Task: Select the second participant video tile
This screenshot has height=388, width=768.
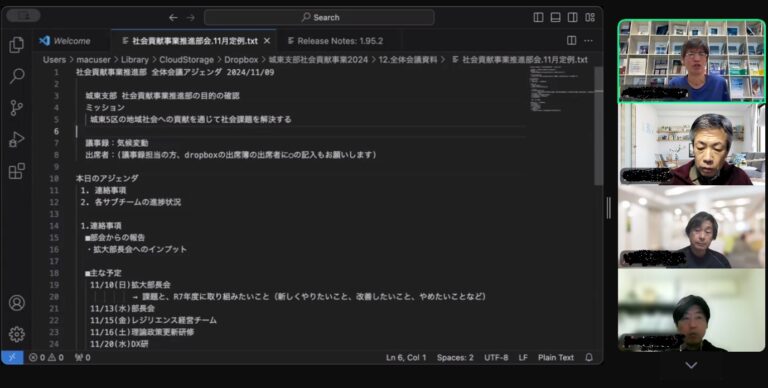Action: tap(691, 144)
